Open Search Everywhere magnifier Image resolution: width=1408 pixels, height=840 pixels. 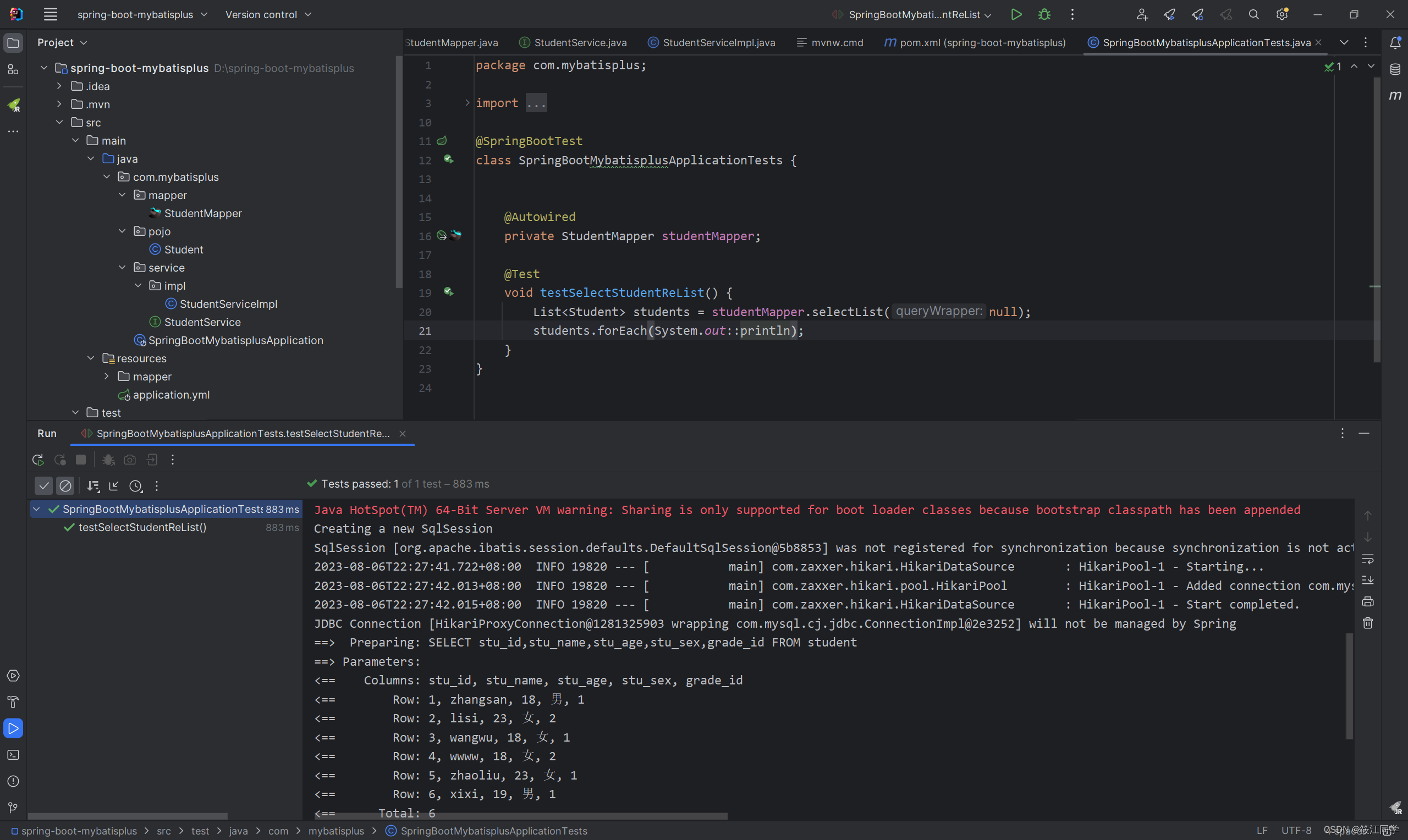1253,14
